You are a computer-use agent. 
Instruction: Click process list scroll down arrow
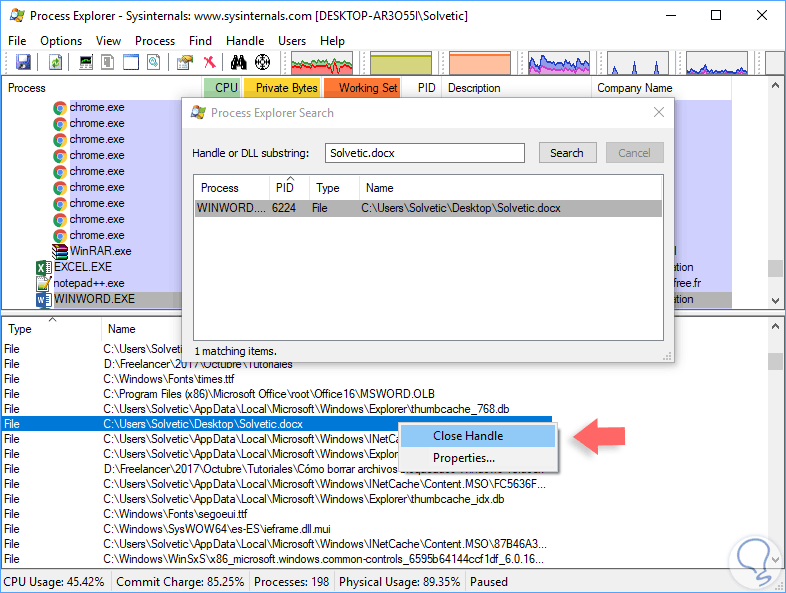point(775,301)
